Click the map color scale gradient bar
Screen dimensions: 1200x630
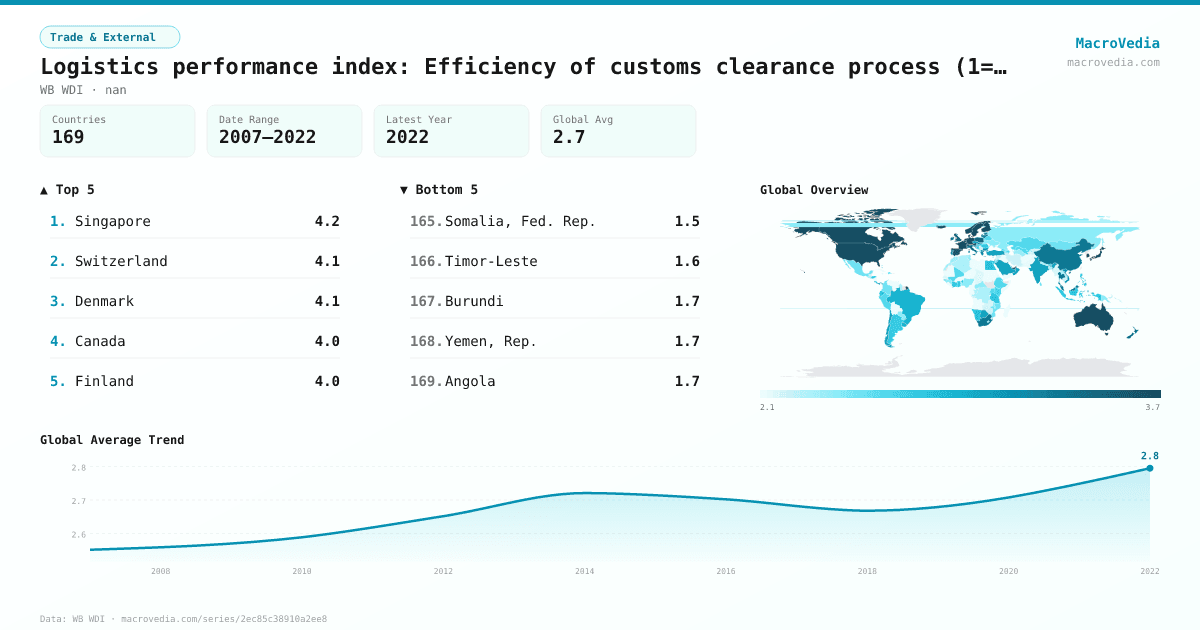pyautogui.click(x=958, y=393)
